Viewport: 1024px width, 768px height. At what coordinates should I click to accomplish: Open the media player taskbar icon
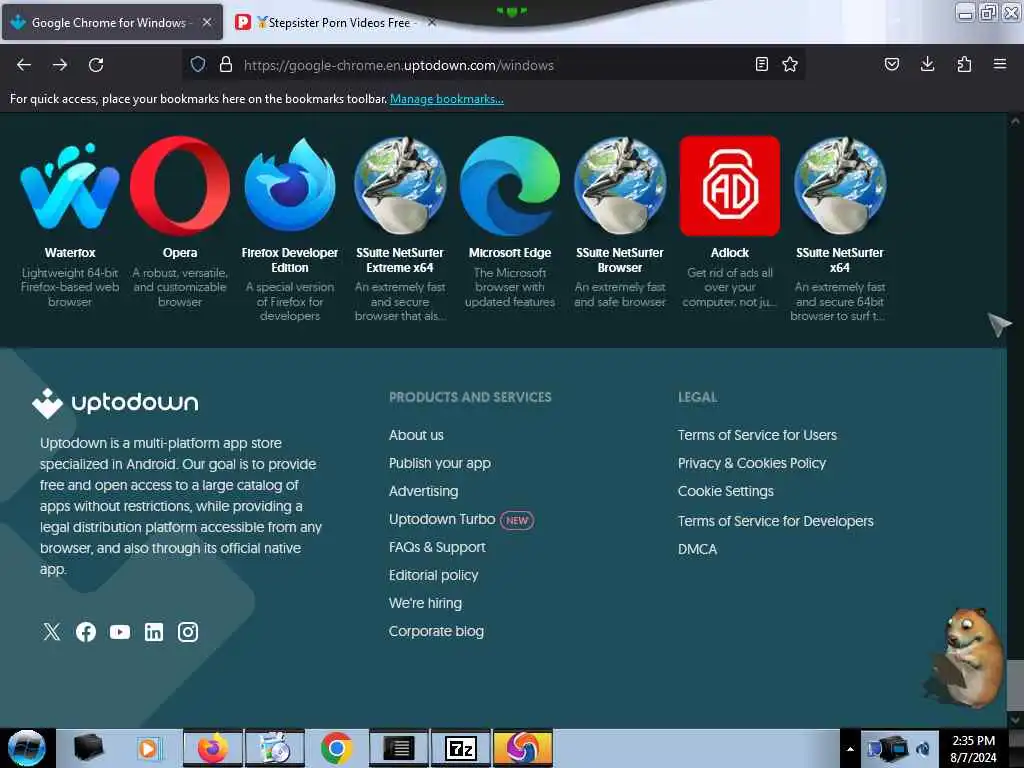150,748
